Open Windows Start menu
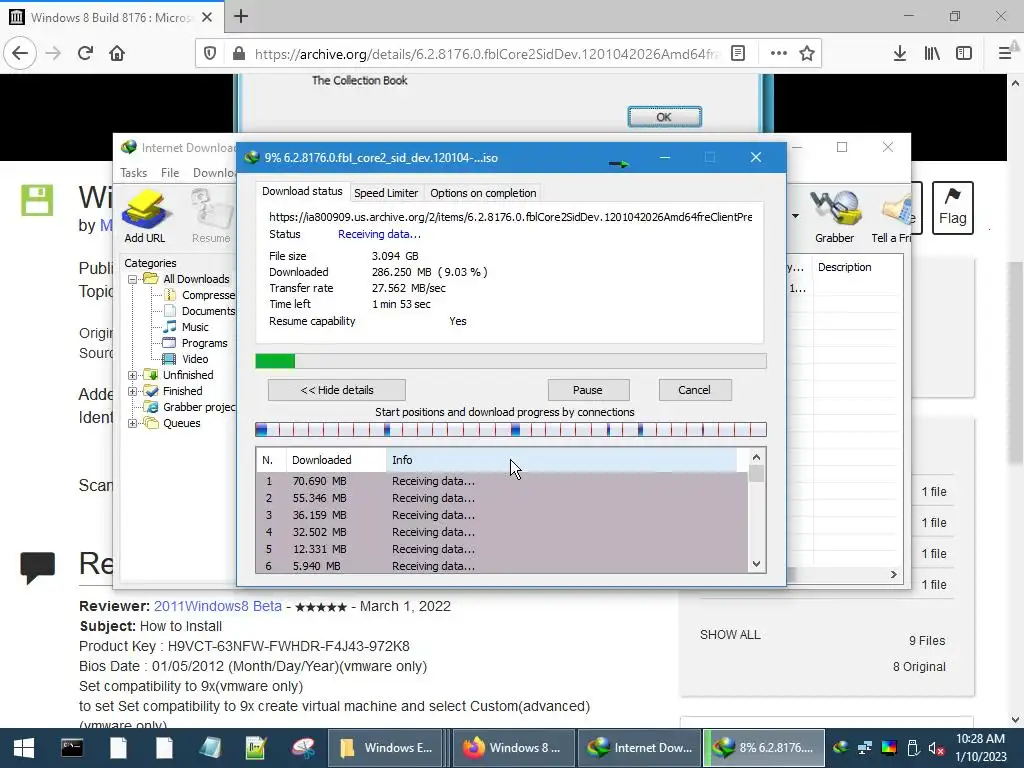The image size is (1024, 768). (x=24, y=748)
